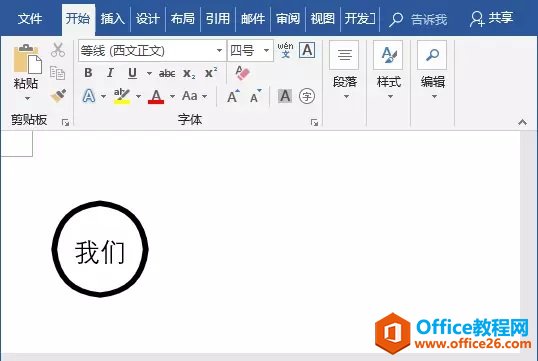Open the 样式 styles gallery
Image resolution: width=538 pixels, height=361 pixels.
tap(389, 70)
